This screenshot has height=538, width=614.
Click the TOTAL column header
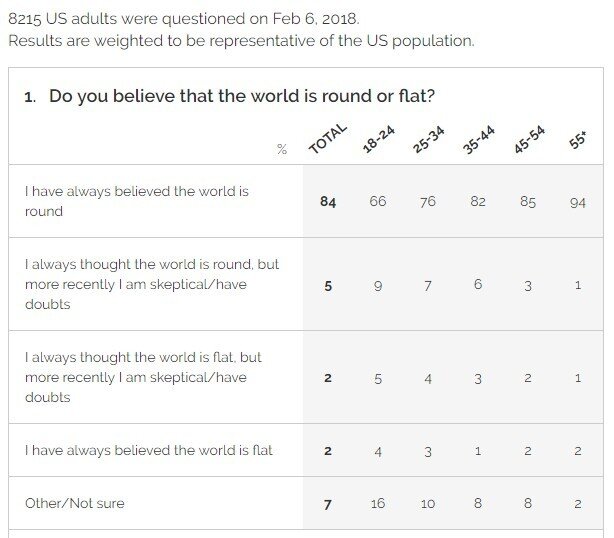327,138
